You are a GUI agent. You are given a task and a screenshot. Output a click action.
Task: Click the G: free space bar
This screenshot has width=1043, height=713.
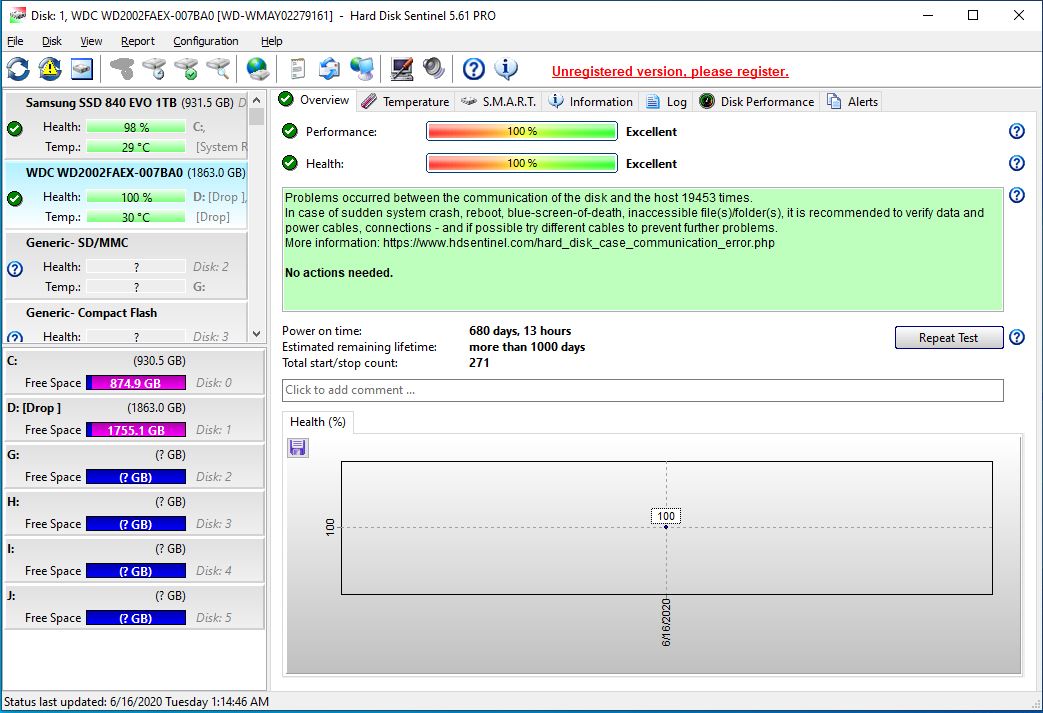click(136, 477)
